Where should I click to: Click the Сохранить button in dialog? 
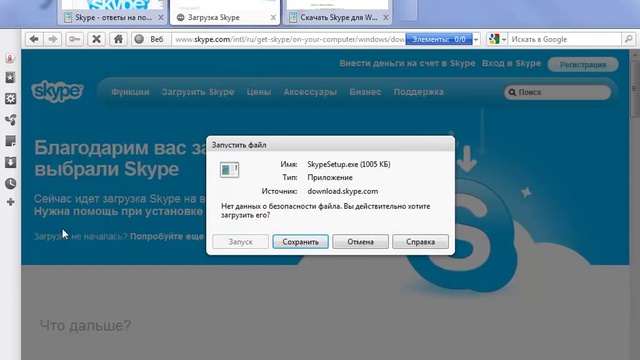click(x=300, y=242)
